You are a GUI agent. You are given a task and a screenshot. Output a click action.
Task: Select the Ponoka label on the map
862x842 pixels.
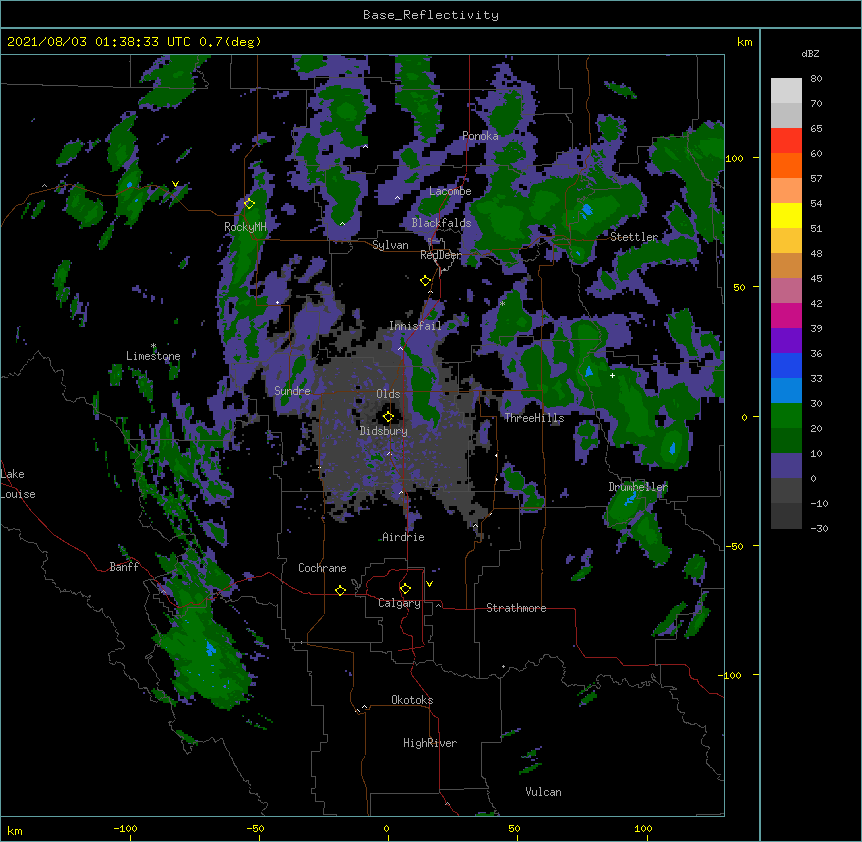pos(480,136)
